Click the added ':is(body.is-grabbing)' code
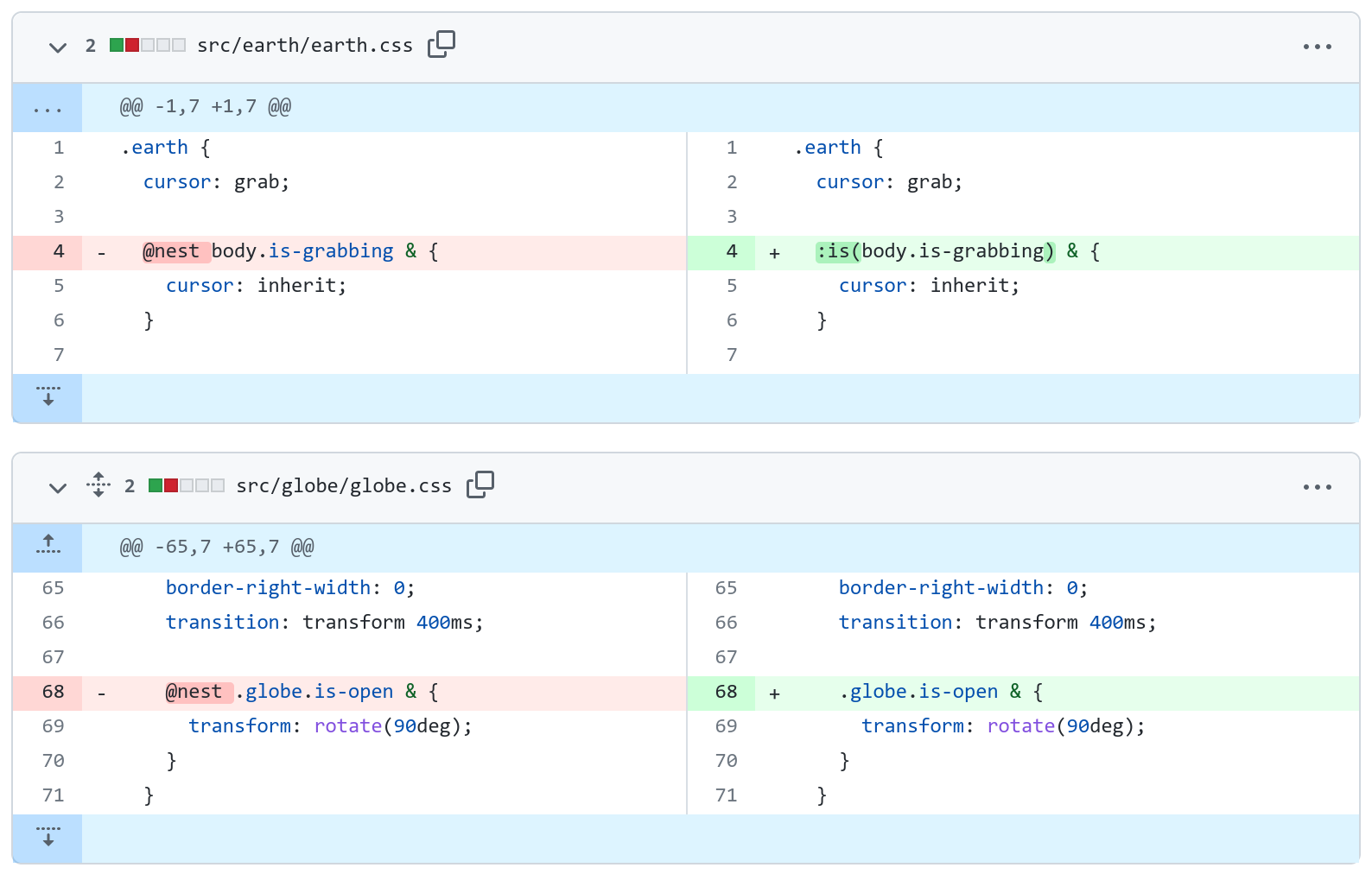 [936, 252]
